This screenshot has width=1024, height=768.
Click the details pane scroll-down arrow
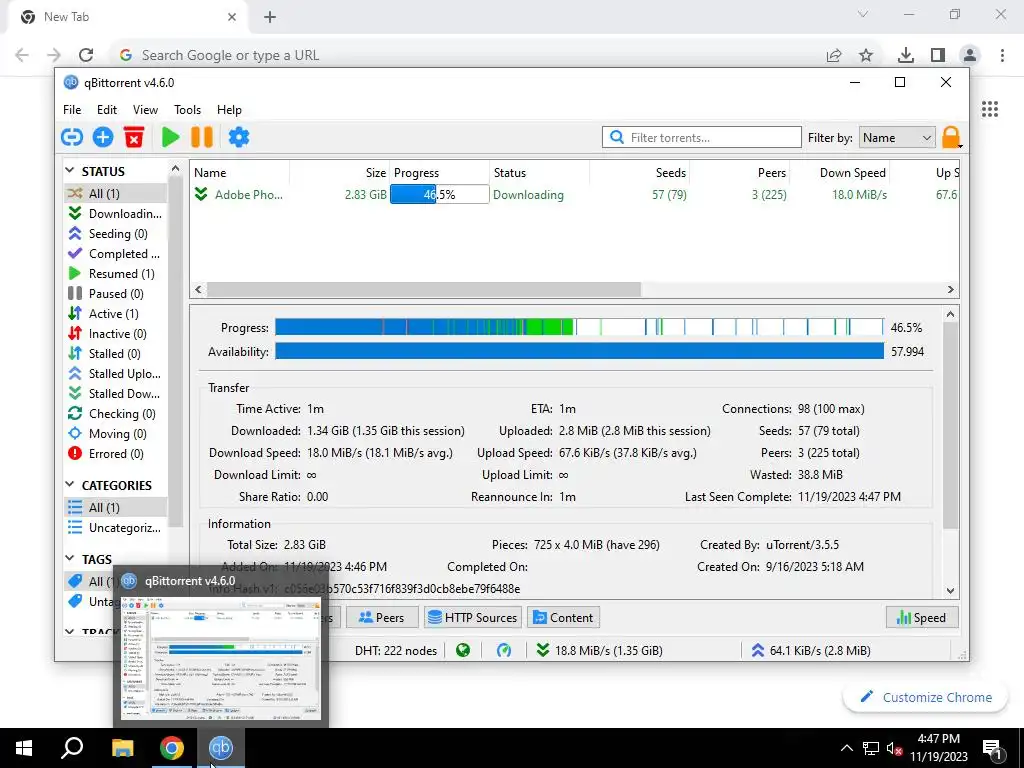tap(950, 590)
